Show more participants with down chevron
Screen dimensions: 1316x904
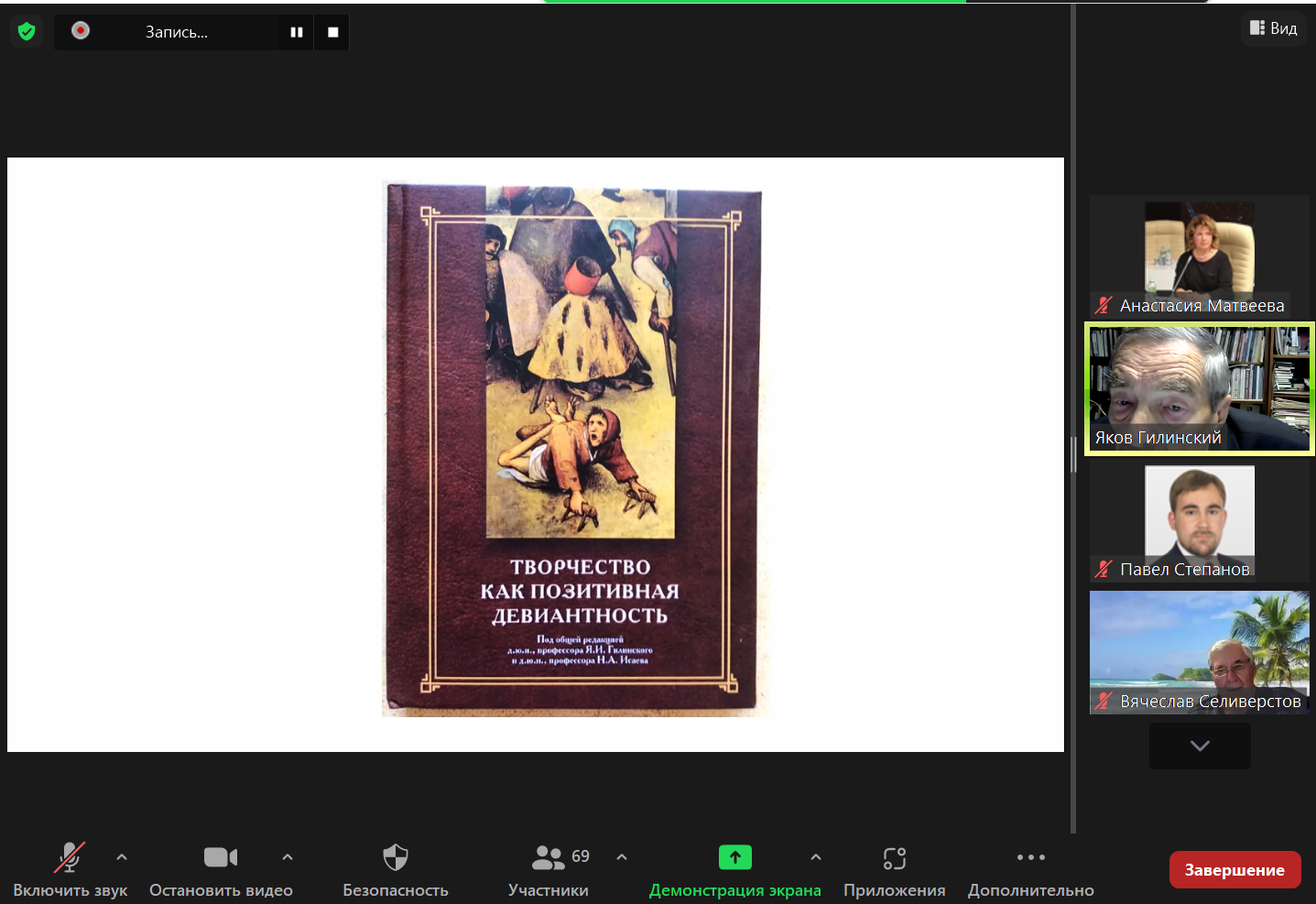pyautogui.click(x=1200, y=746)
